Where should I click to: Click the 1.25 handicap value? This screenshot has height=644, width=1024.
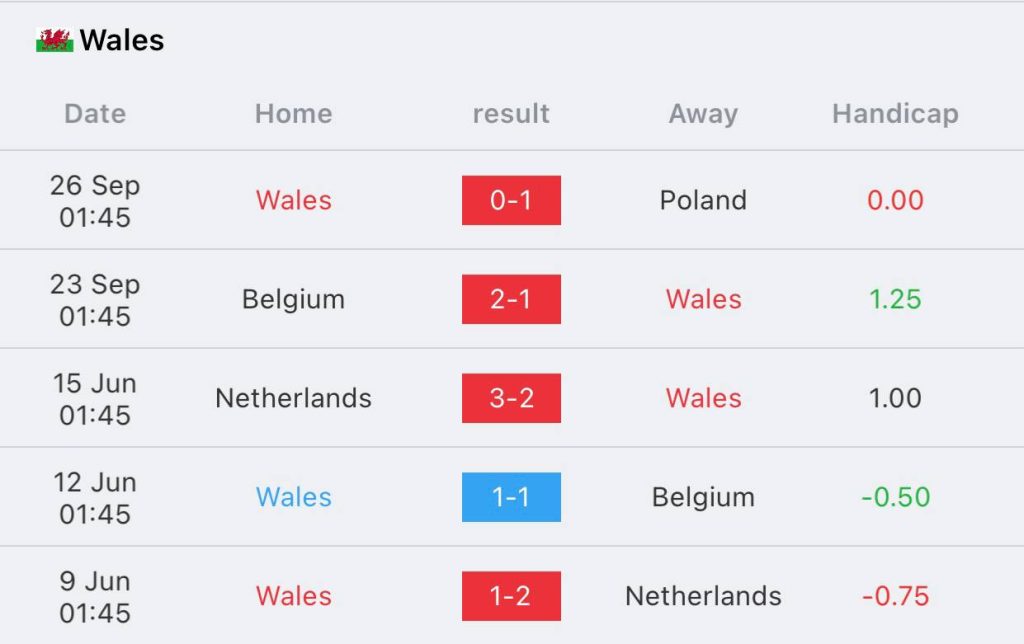[895, 299]
